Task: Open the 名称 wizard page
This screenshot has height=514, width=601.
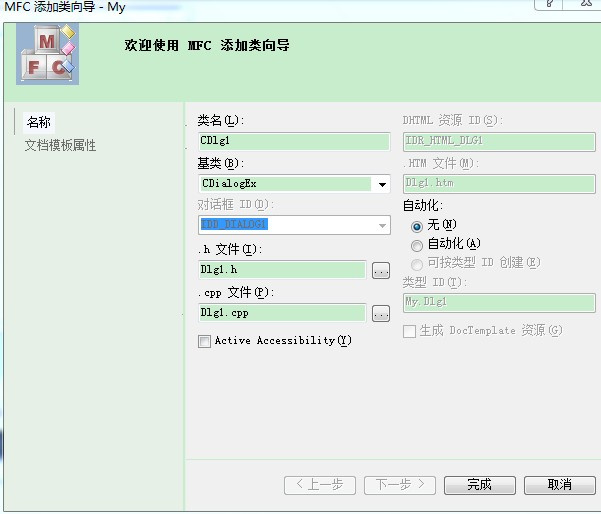Action: pyautogui.click(x=39, y=122)
